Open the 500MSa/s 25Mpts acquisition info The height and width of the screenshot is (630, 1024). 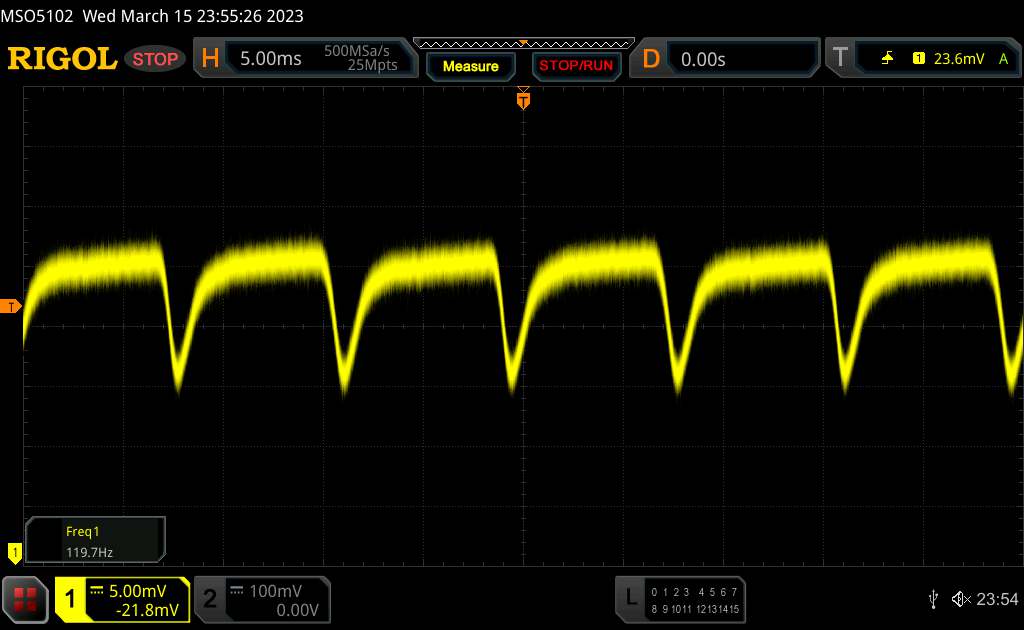361,58
